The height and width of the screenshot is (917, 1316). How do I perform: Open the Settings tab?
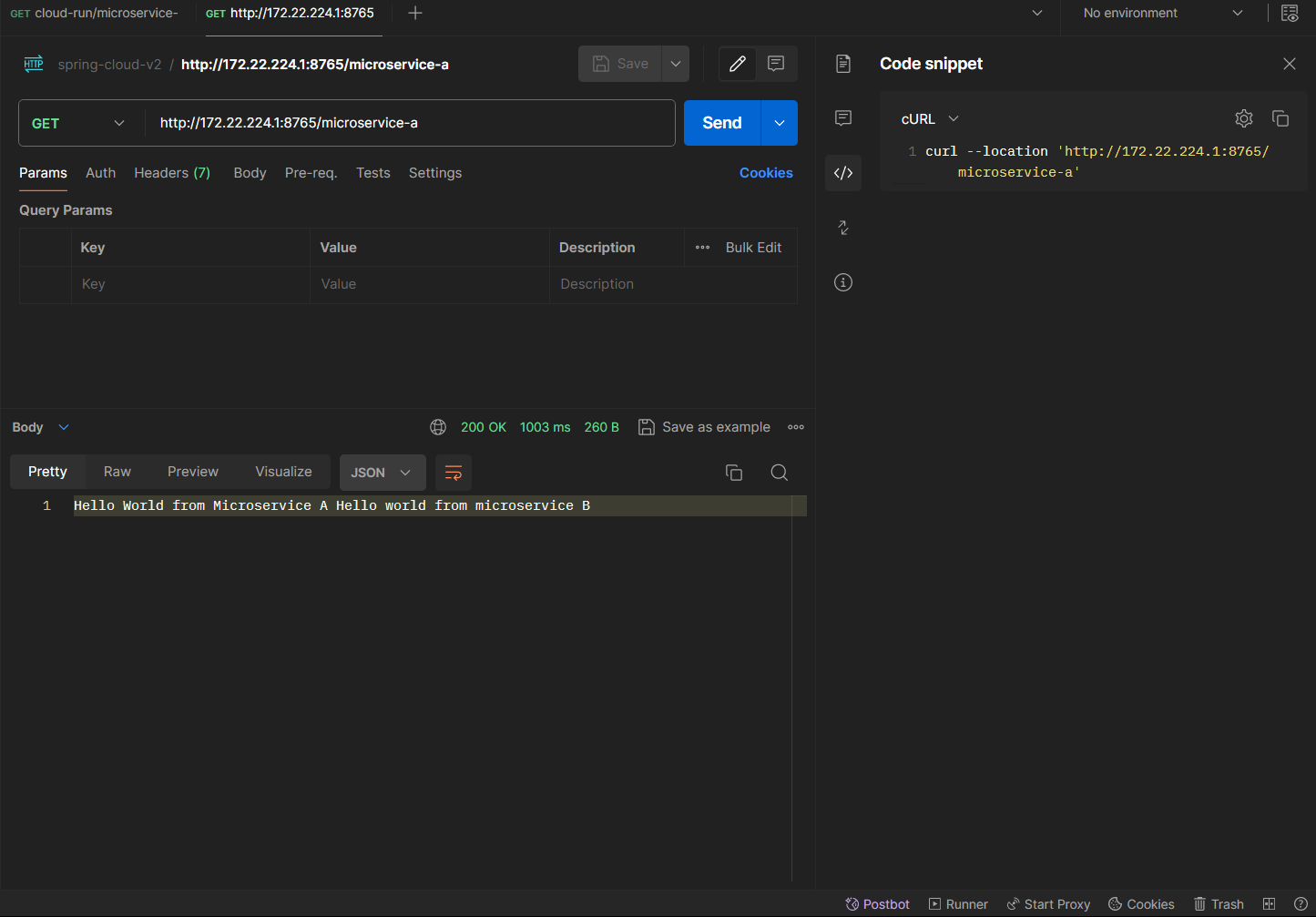pos(435,173)
